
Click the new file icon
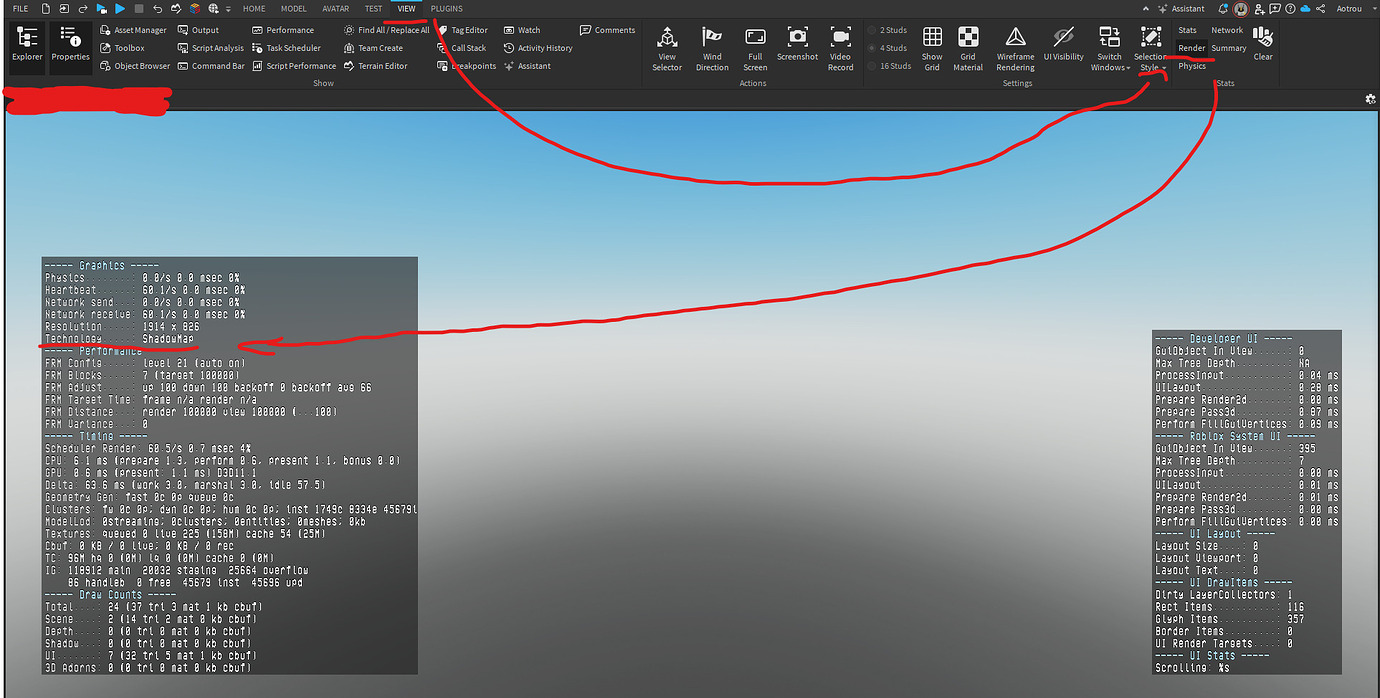[x=46, y=8]
